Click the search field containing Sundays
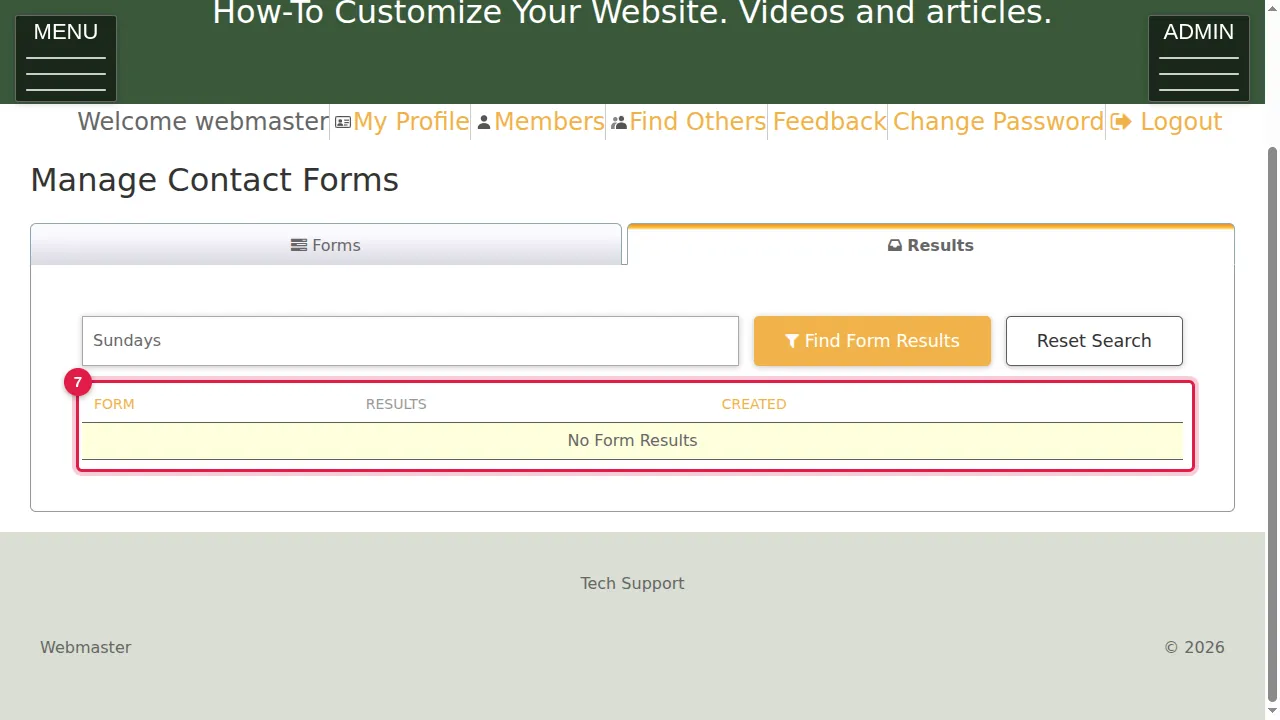 click(x=410, y=341)
